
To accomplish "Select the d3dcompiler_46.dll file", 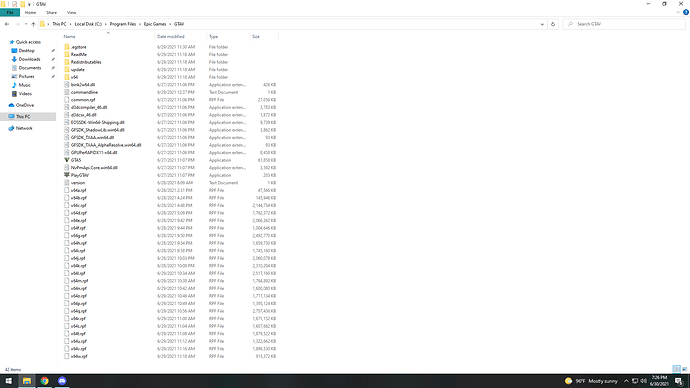I will (89, 107).
